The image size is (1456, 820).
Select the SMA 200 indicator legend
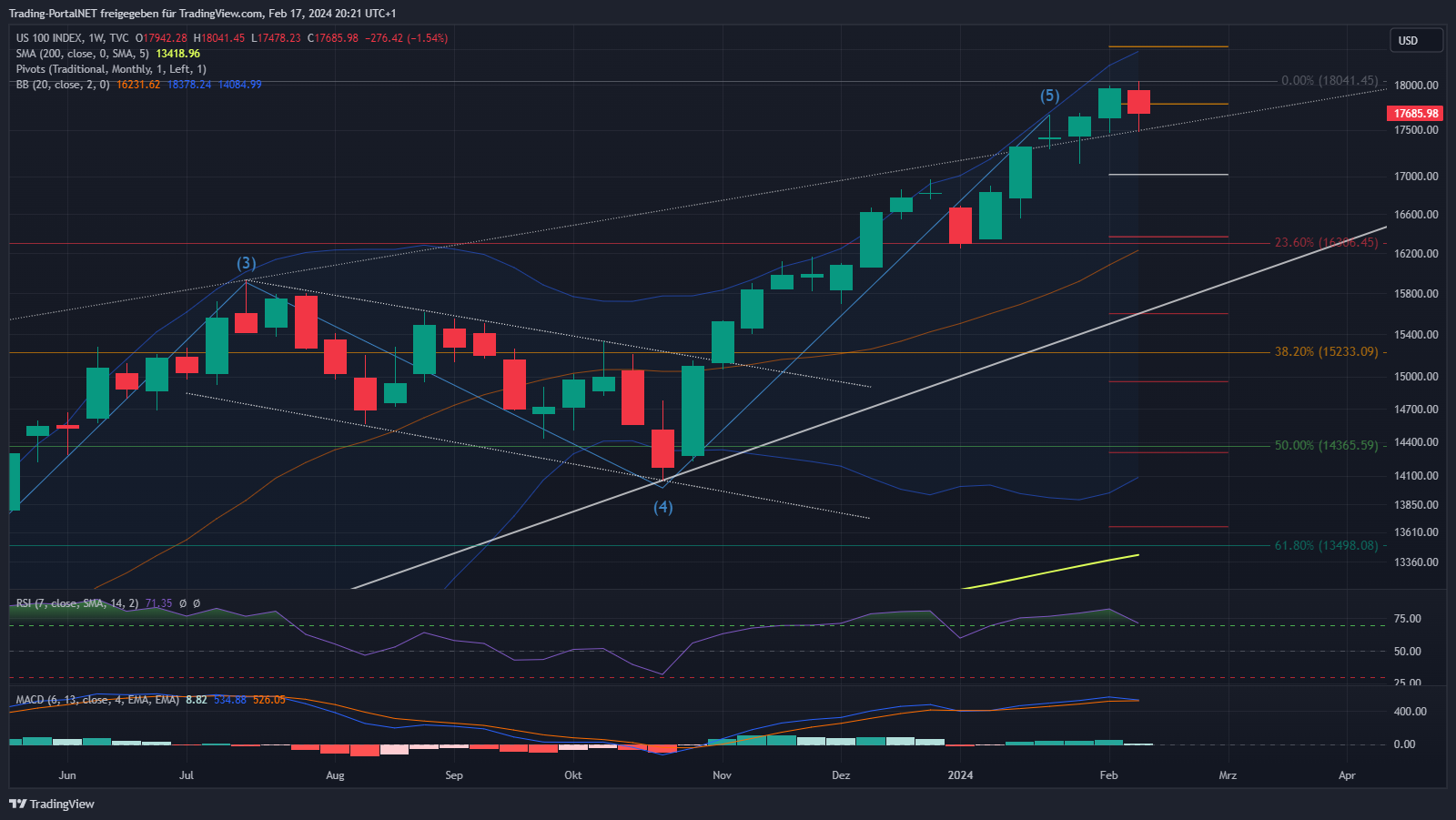coord(82,54)
